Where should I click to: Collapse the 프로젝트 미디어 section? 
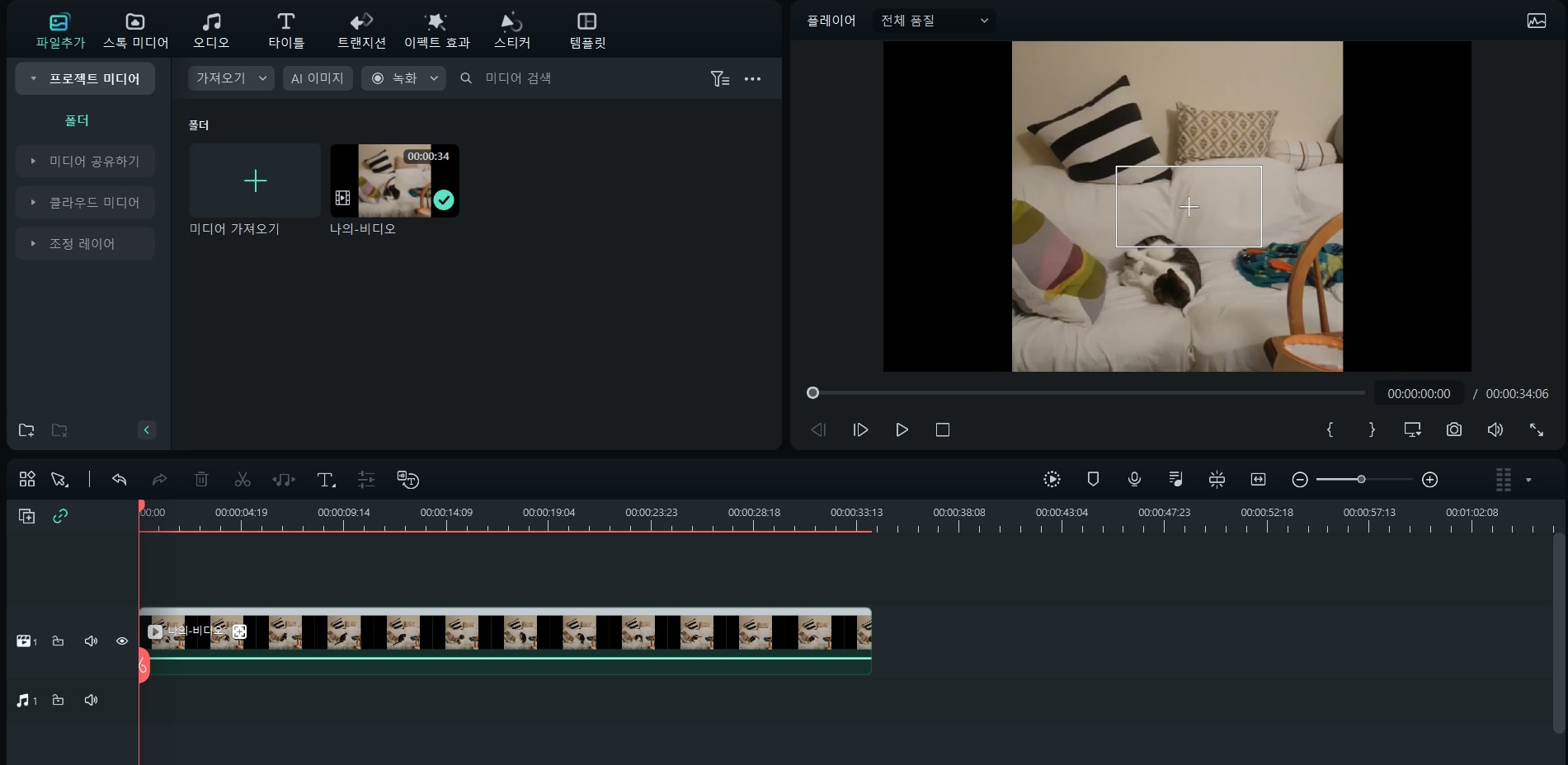pyautogui.click(x=33, y=79)
